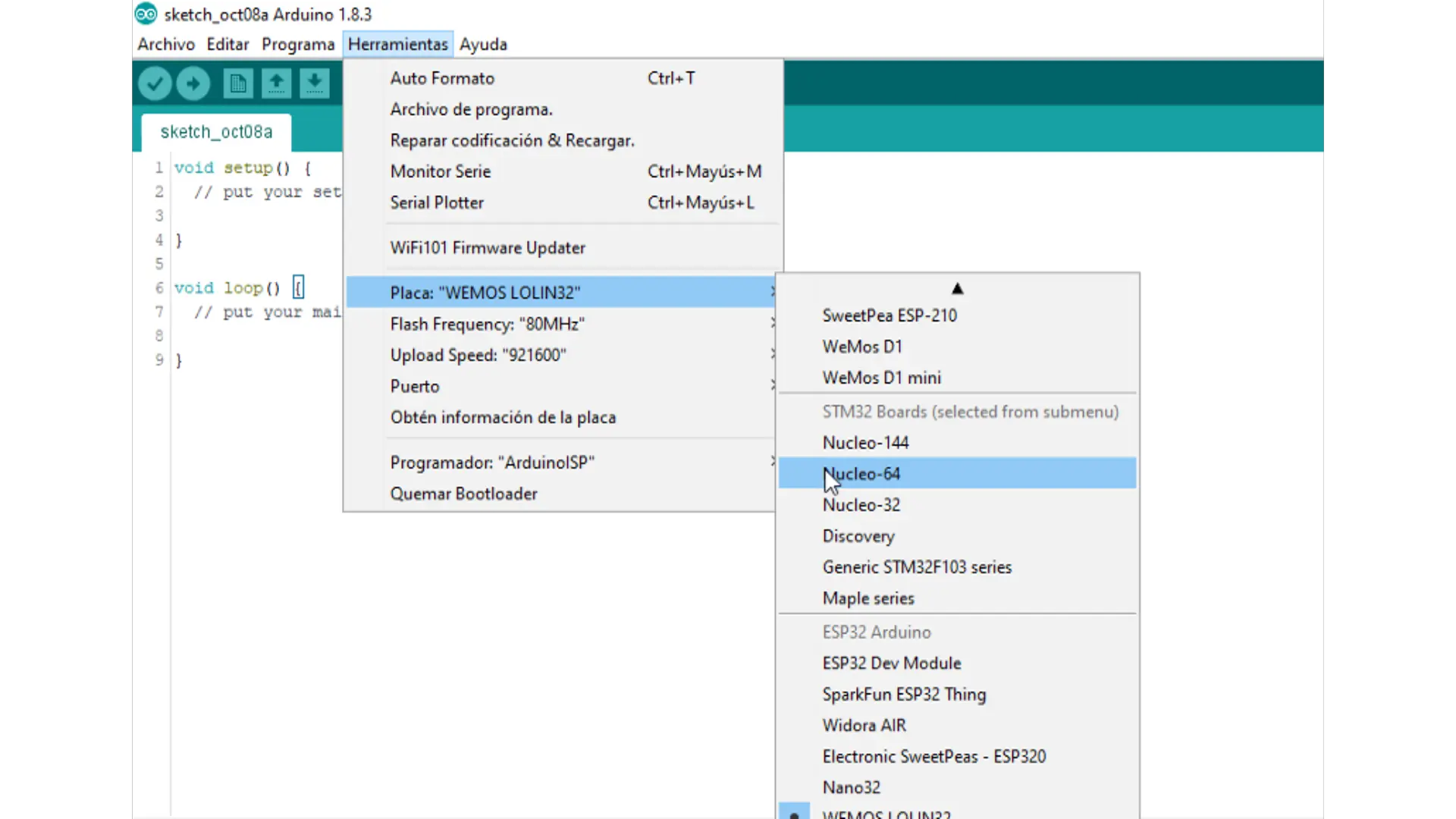Launch Serial Plotter

tap(563, 202)
